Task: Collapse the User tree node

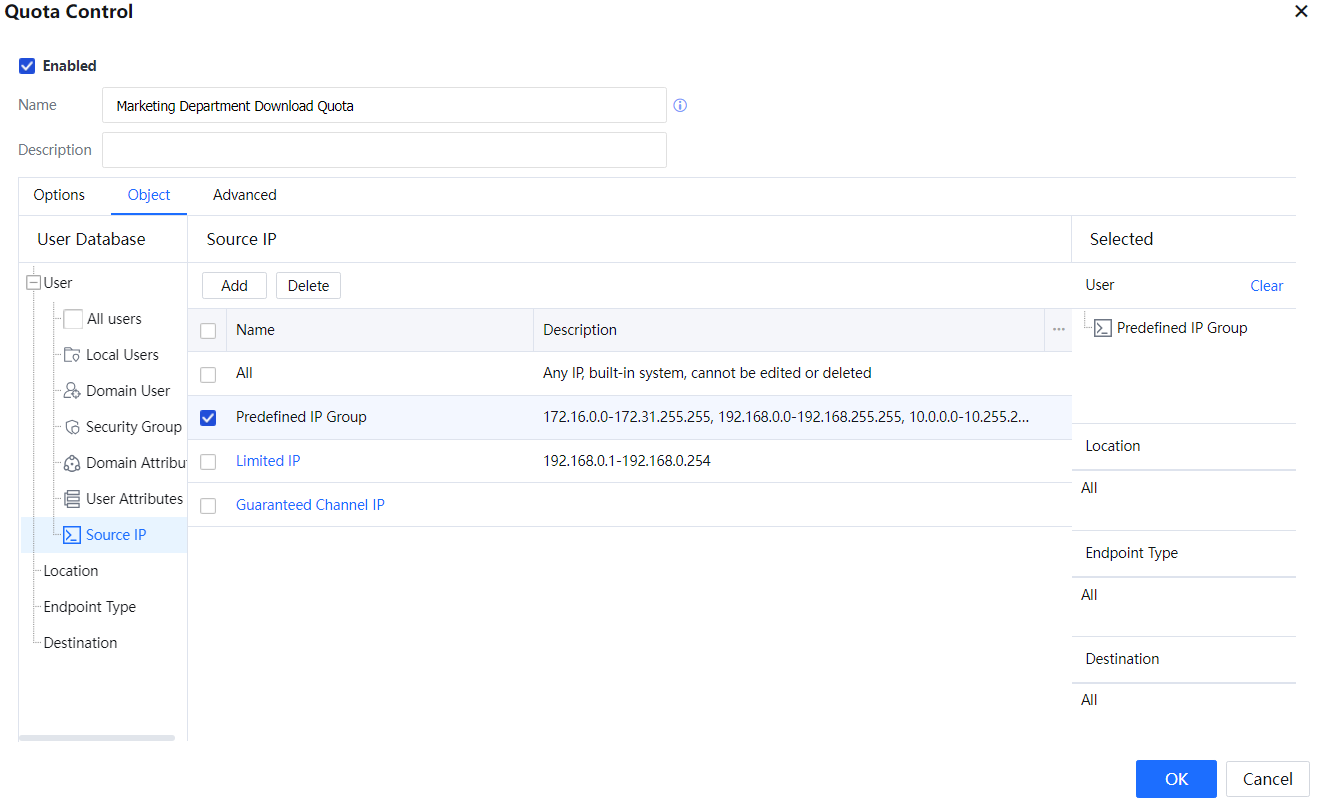Action: point(33,283)
